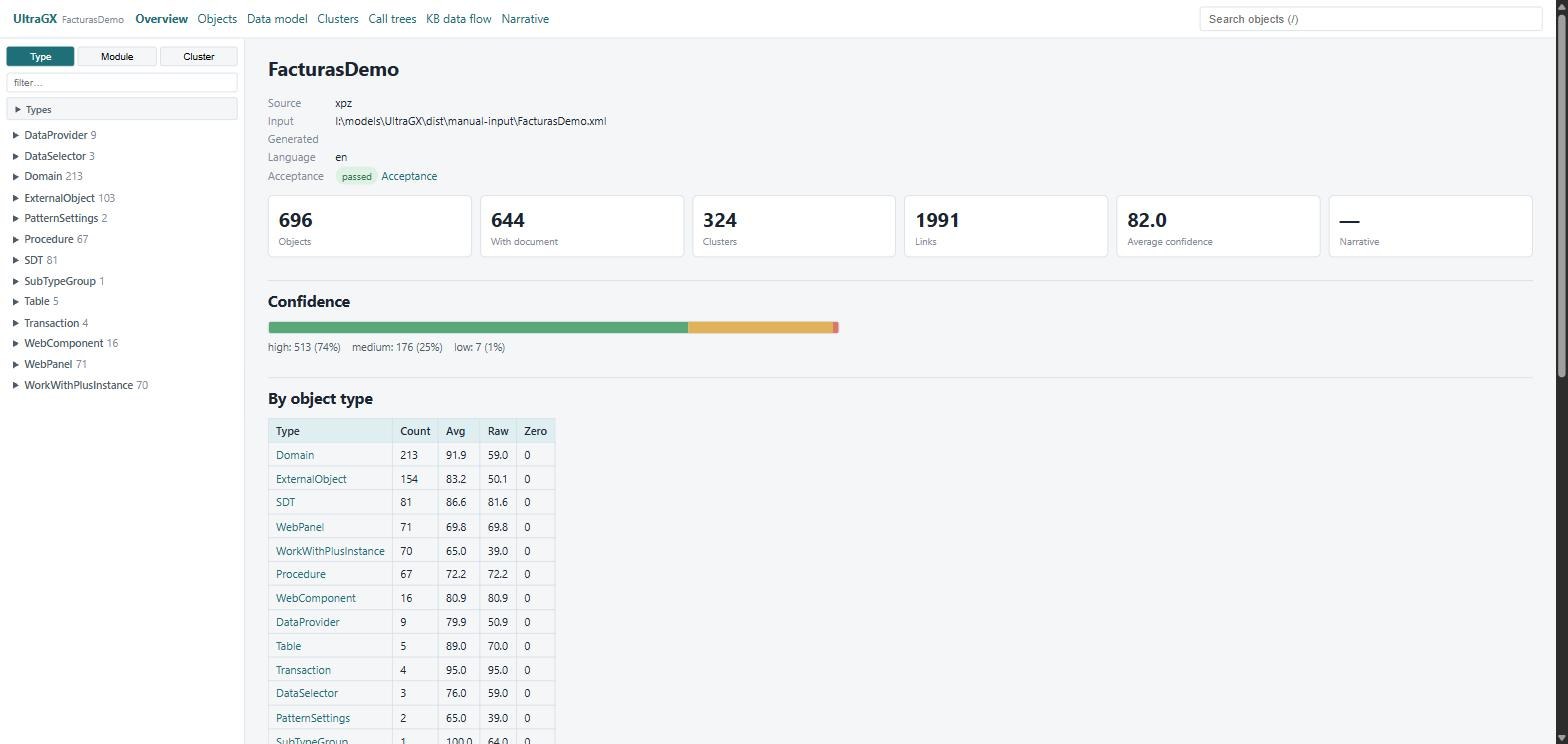
Task: Open Procedure link in table
Action: pyautogui.click(x=301, y=574)
